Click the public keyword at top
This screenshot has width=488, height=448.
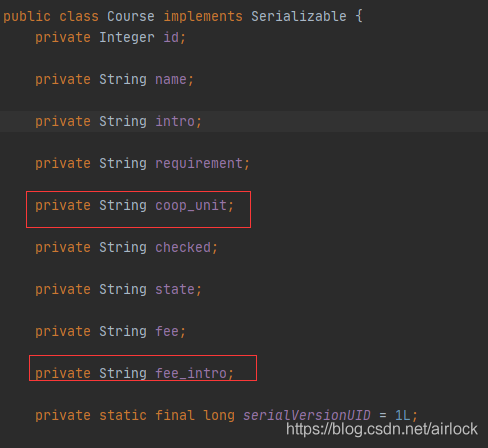point(27,17)
